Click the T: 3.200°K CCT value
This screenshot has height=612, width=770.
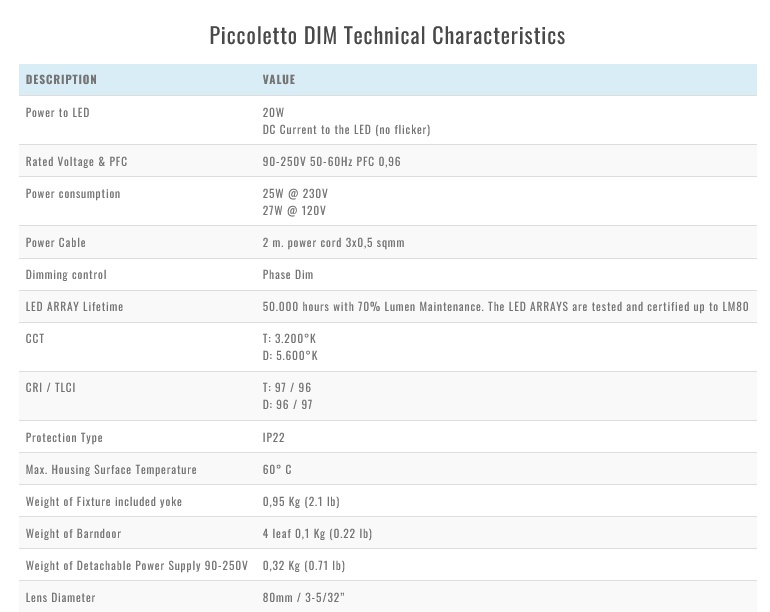pyautogui.click(x=290, y=339)
